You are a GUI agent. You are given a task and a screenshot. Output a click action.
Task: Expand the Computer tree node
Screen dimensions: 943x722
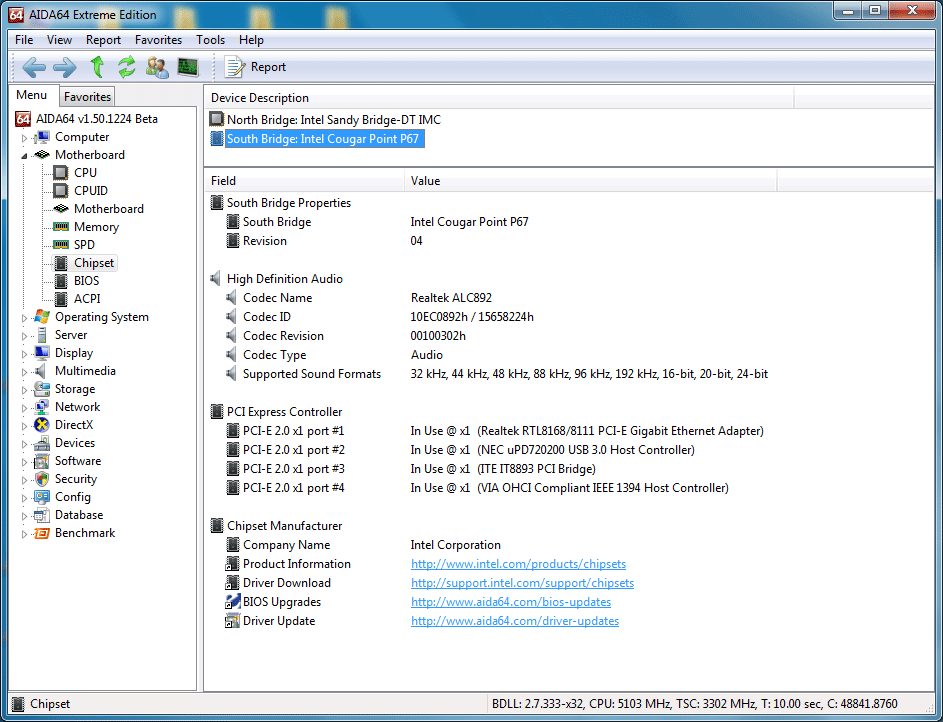(24, 138)
